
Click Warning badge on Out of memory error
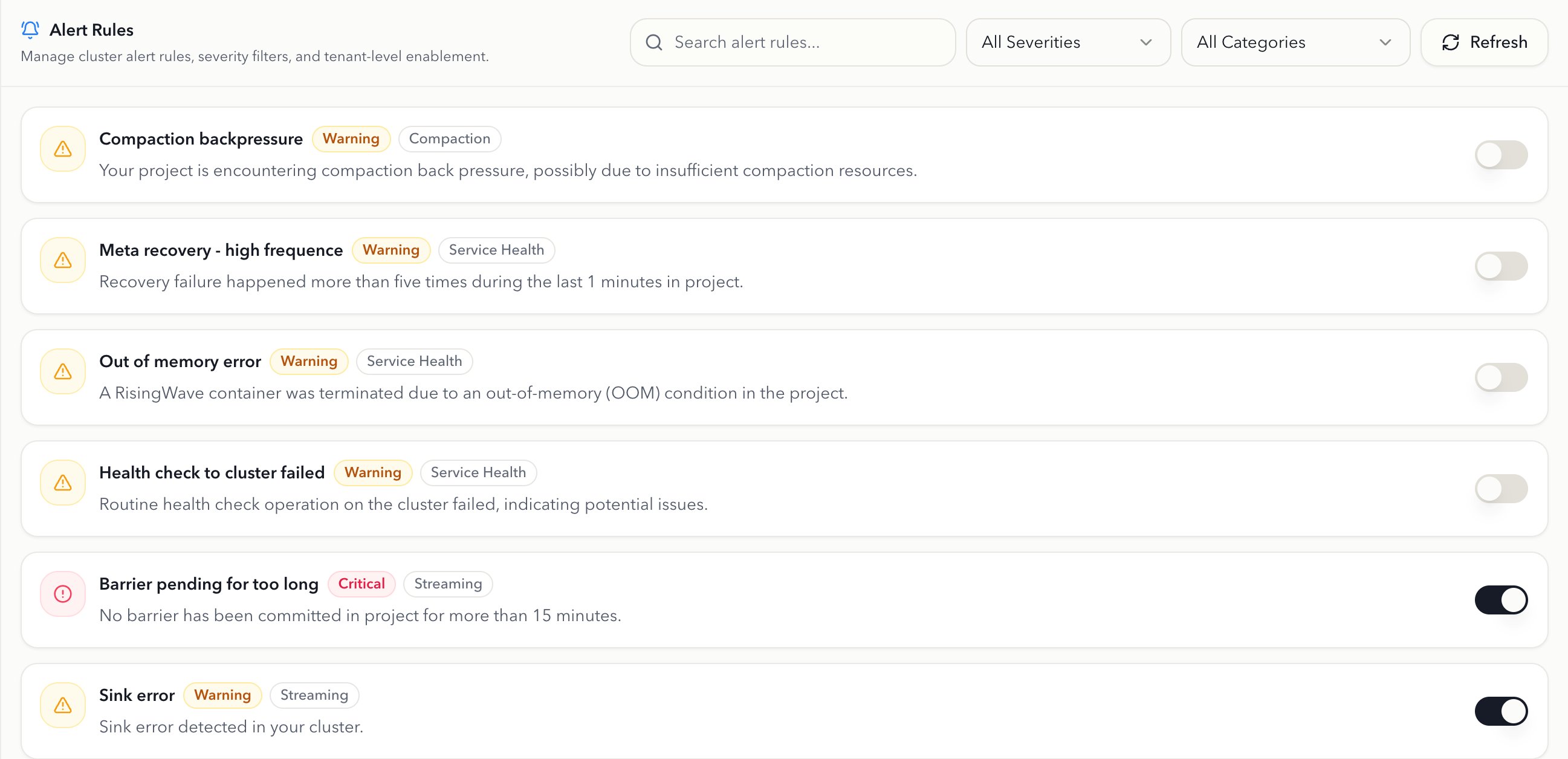(309, 361)
